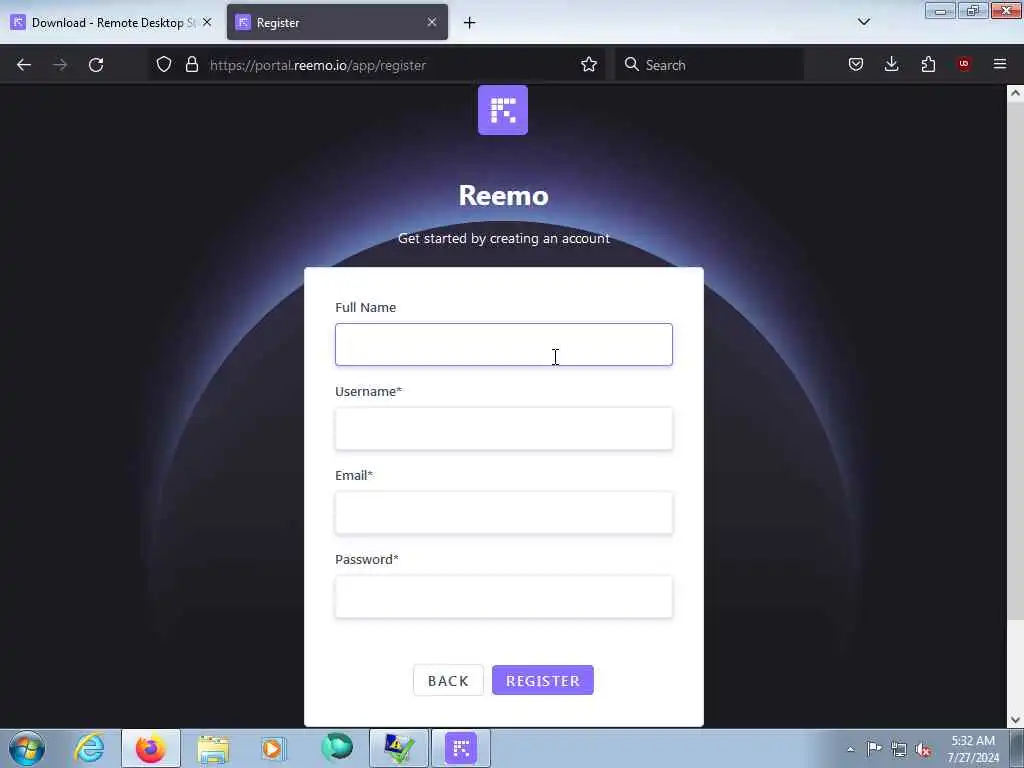Click the Reemo logo at page top
The width and height of the screenshot is (1024, 768).
(x=503, y=110)
